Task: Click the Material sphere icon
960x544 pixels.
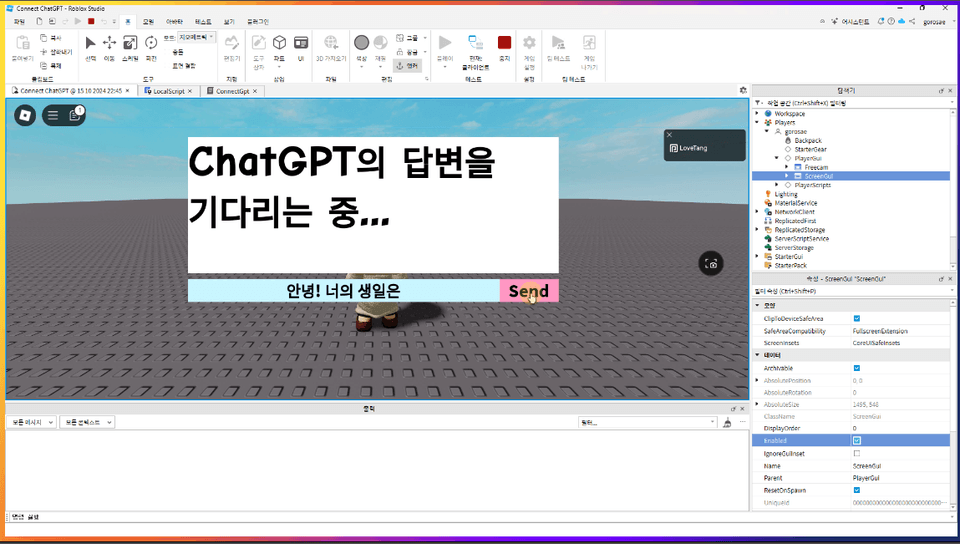Action: click(380, 42)
